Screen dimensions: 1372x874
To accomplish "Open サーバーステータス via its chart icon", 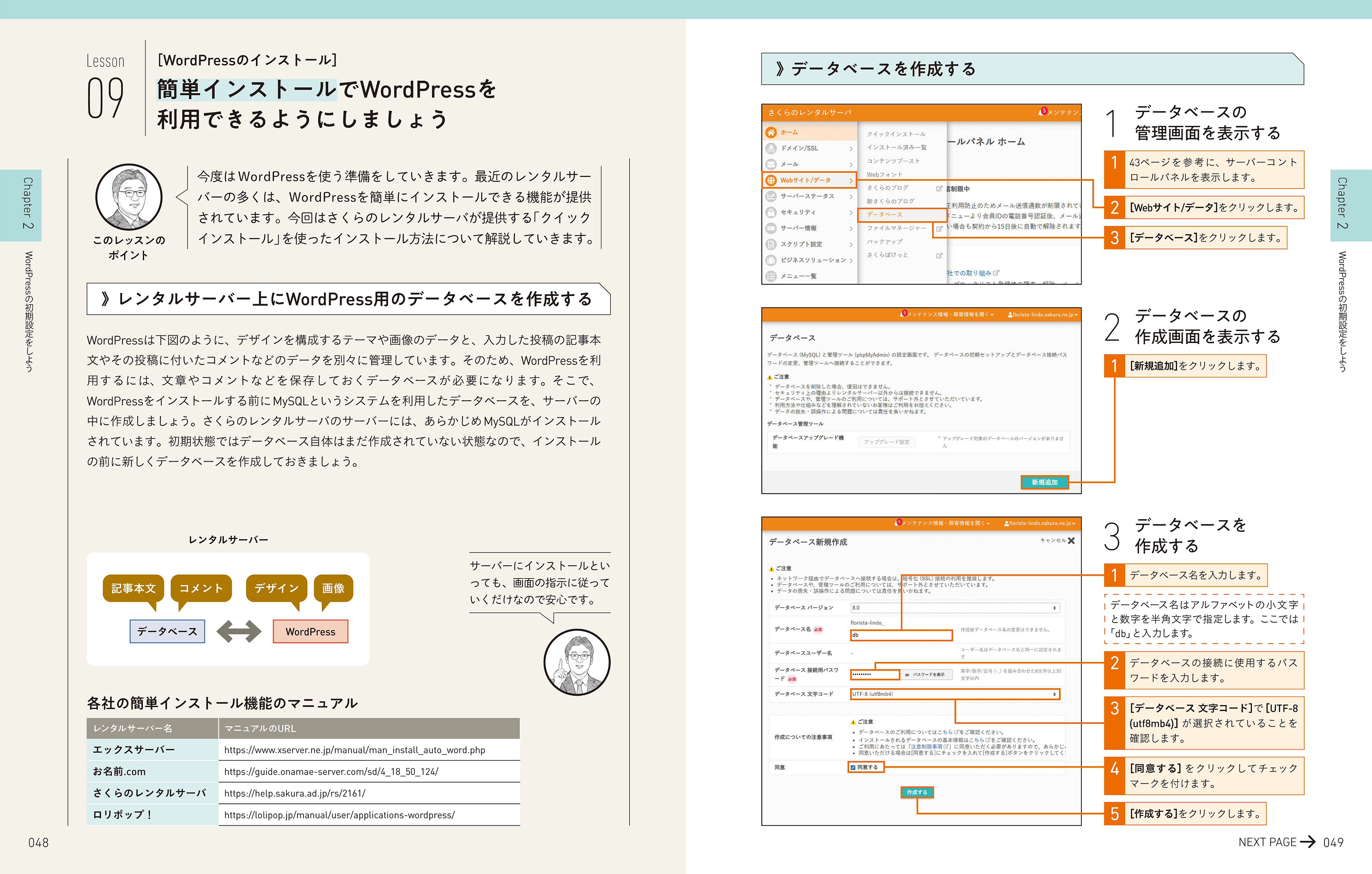I will click(x=771, y=197).
